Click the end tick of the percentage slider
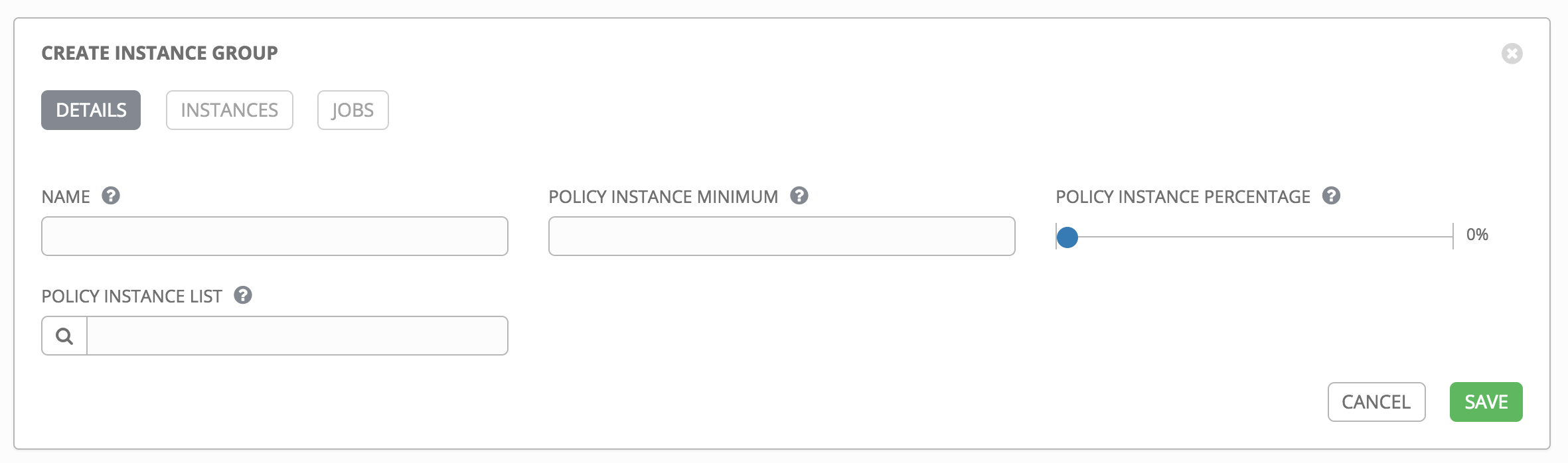Viewport: 1568px width, 463px height. pos(1453,236)
